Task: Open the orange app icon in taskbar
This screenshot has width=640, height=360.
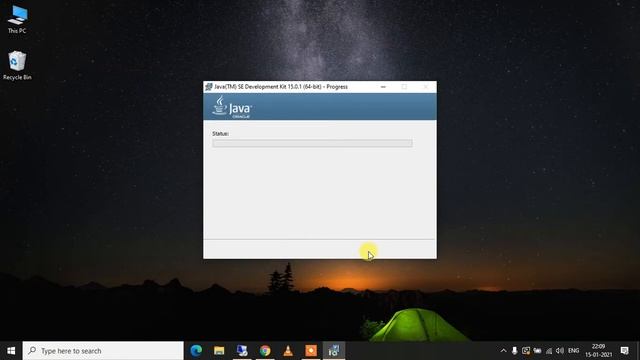Action: (311, 351)
